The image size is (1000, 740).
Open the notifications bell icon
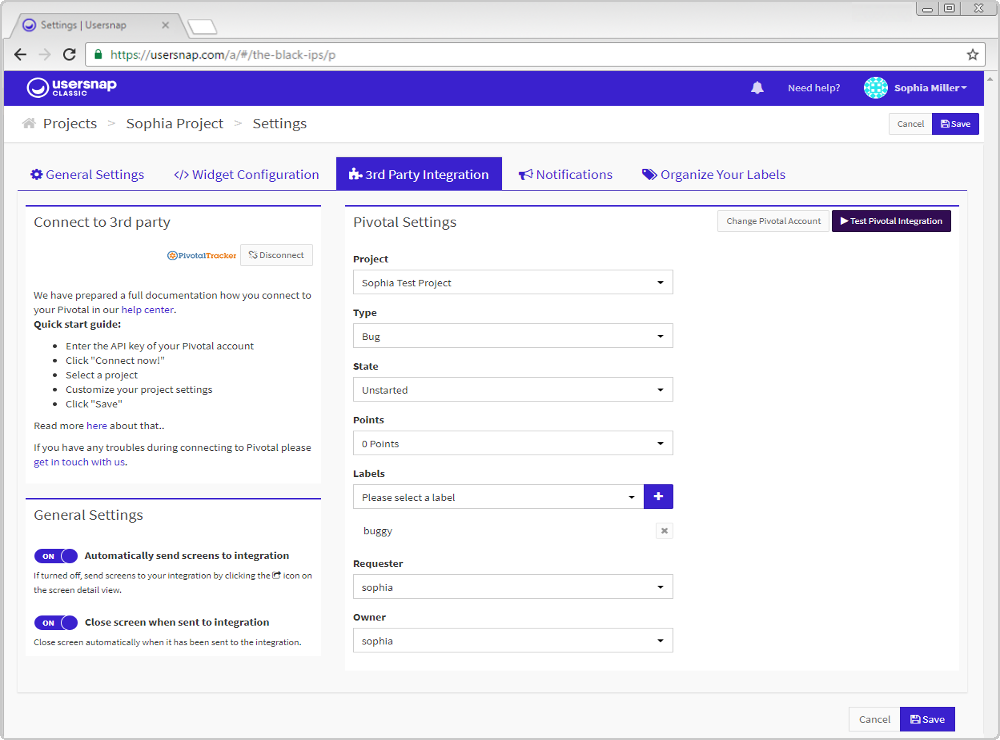(x=757, y=88)
